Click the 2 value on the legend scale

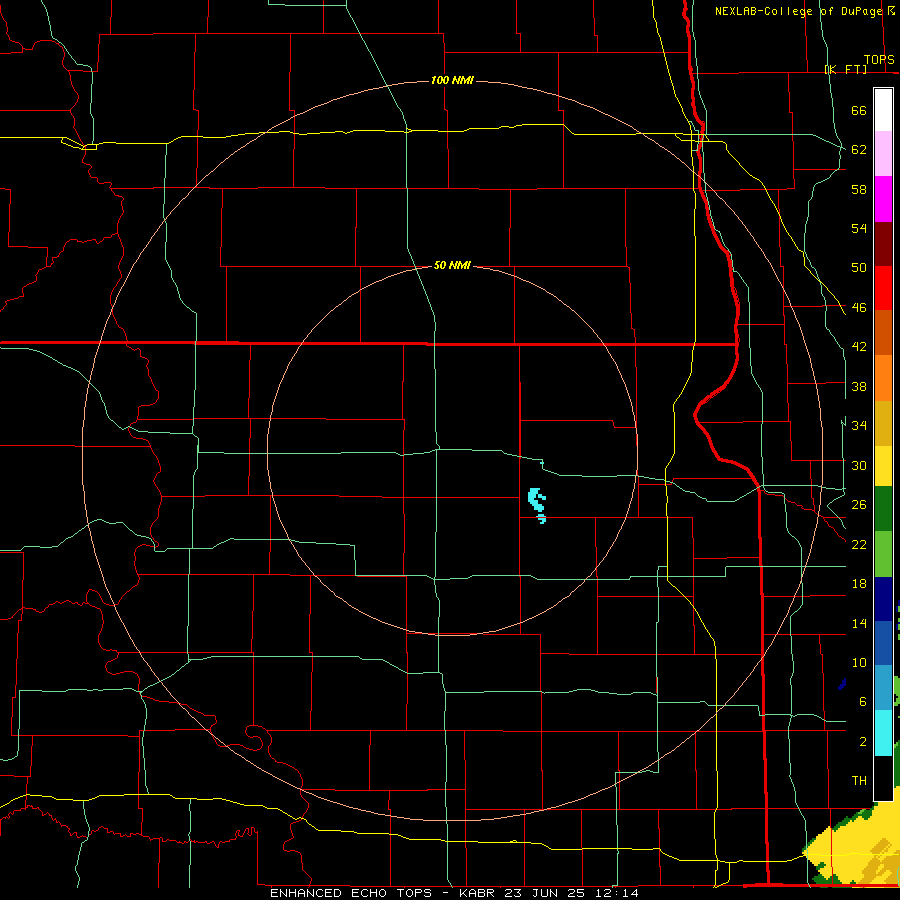pos(862,741)
